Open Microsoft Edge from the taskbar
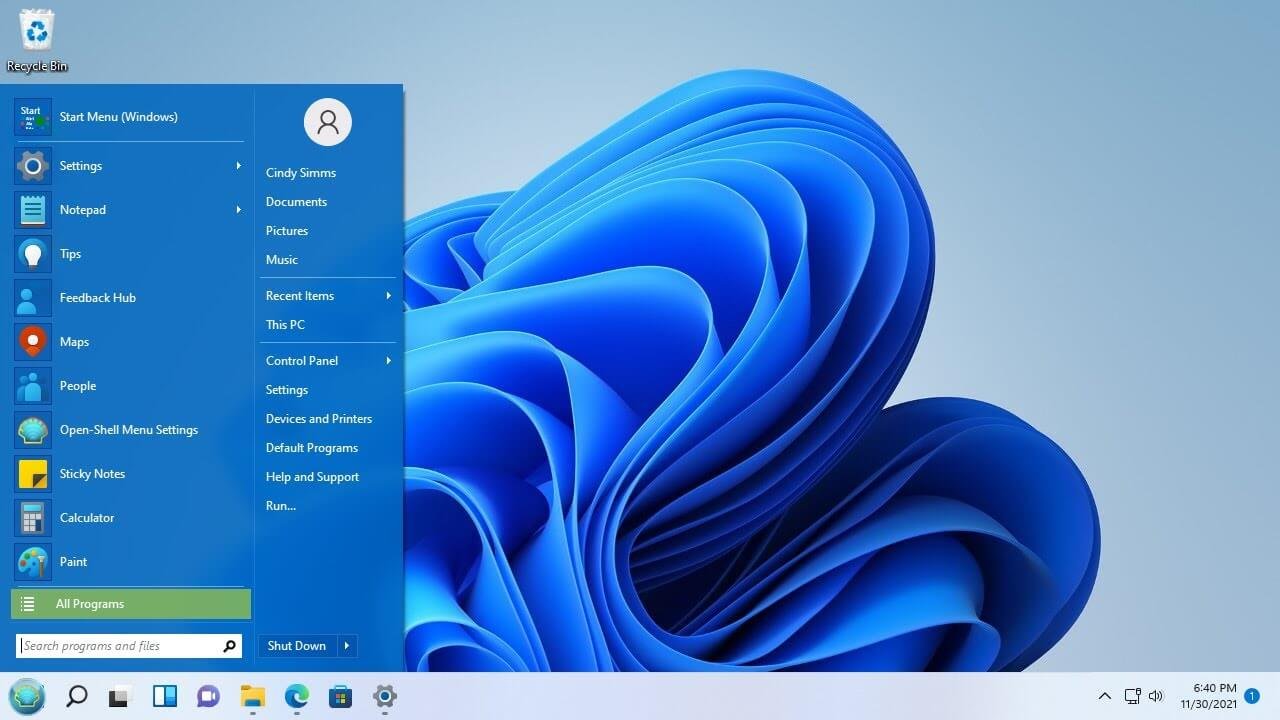Image resolution: width=1280 pixels, height=720 pixels. click(296, 696)
